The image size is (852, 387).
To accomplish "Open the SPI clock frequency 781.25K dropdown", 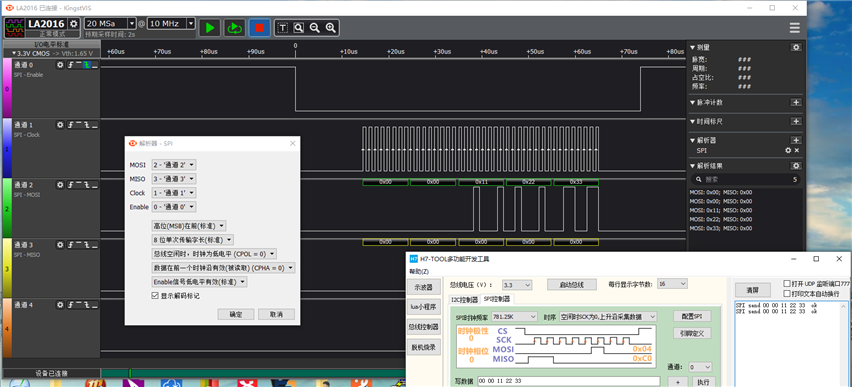I will [x=515, y=316].
